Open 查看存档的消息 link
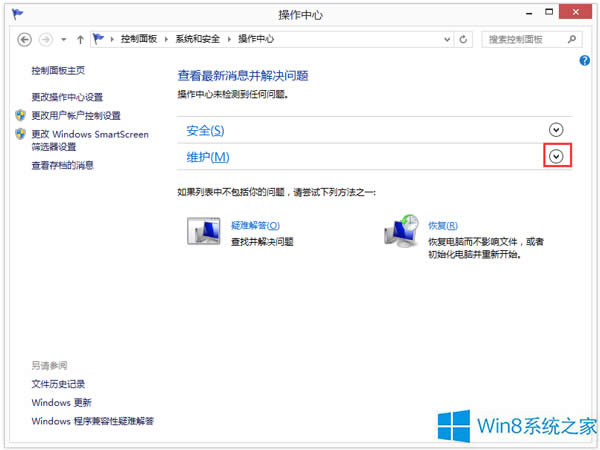The image size is (600, 450). [62, 165]
